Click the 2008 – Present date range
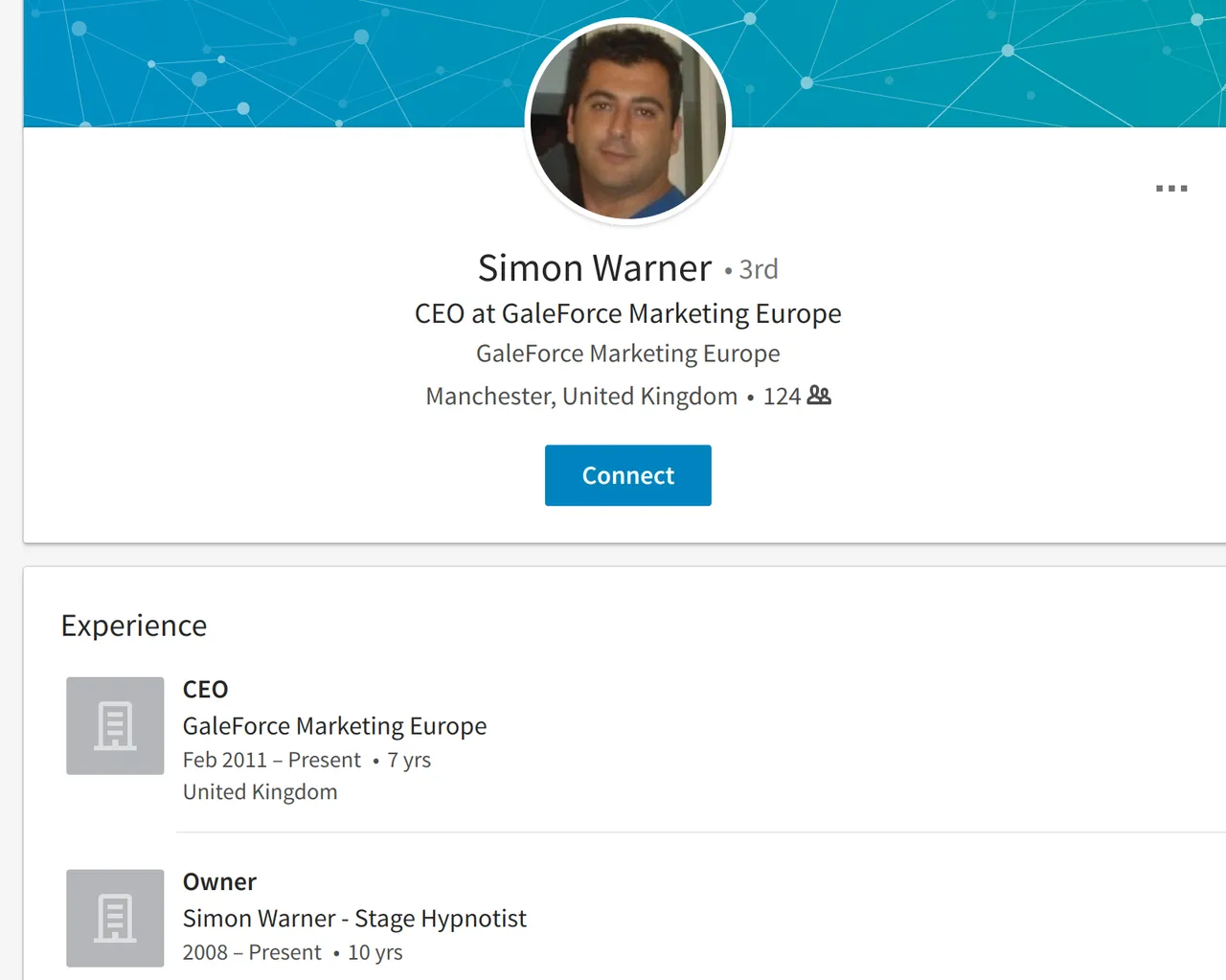Viewport: 1226px width, 980px height. pos(252,952)
